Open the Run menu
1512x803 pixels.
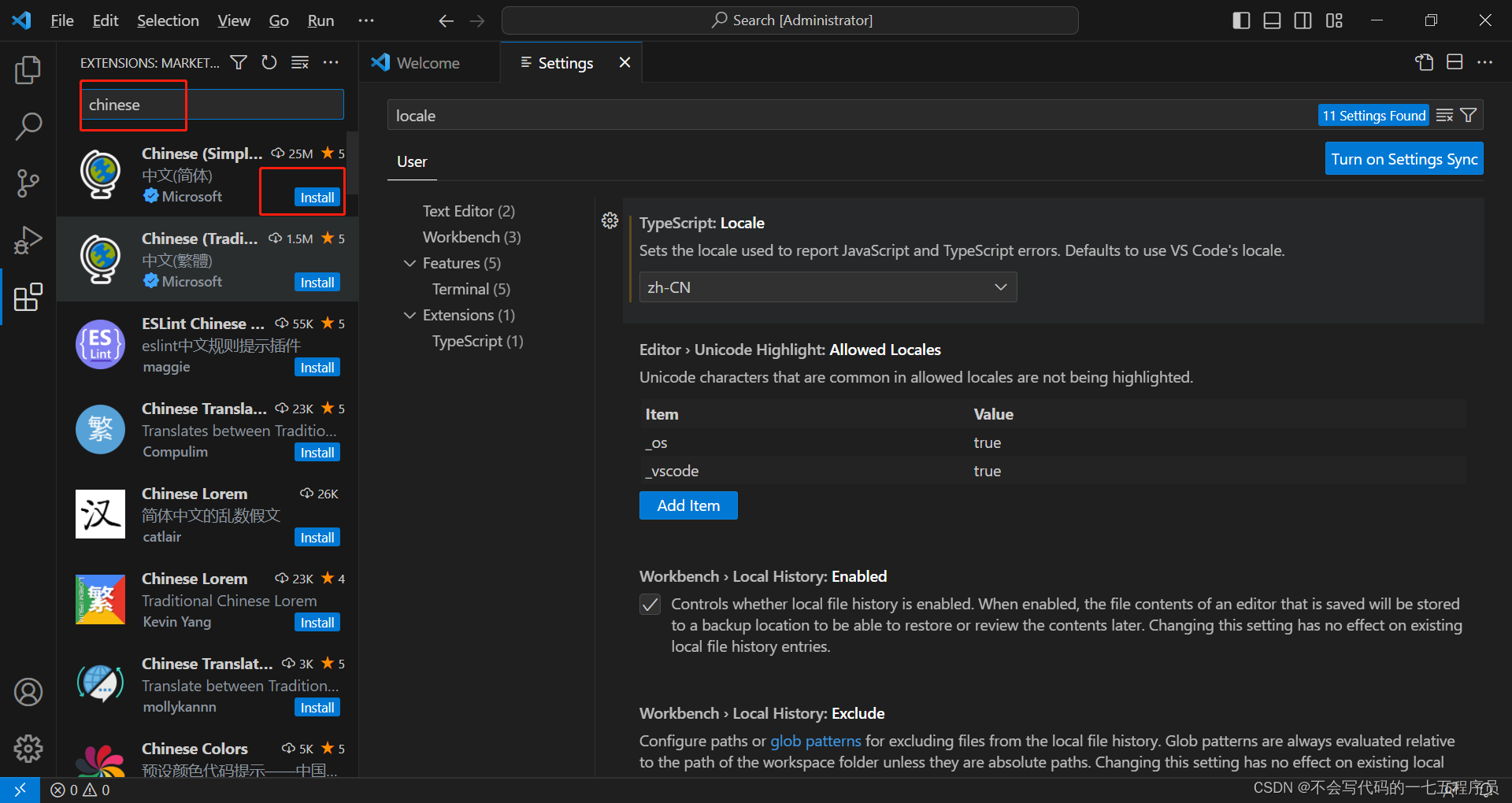[x=321, y=20]
